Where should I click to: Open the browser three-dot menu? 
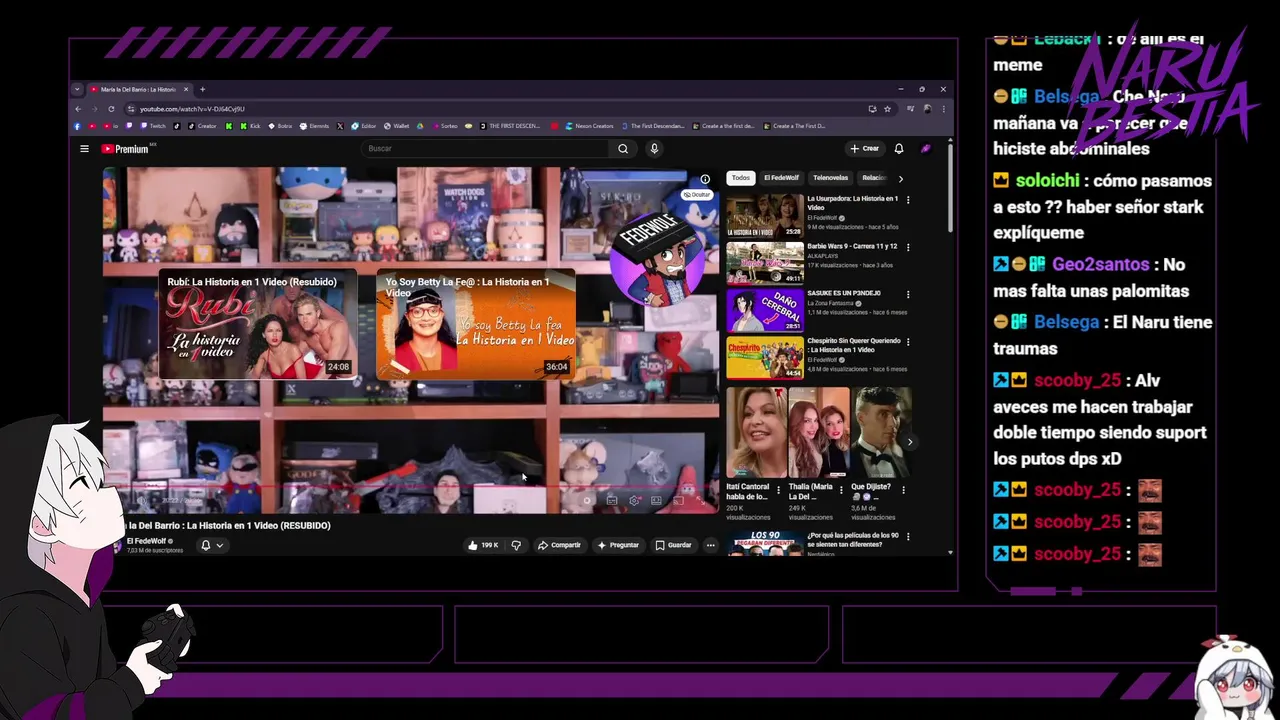[x=943, y=109]
